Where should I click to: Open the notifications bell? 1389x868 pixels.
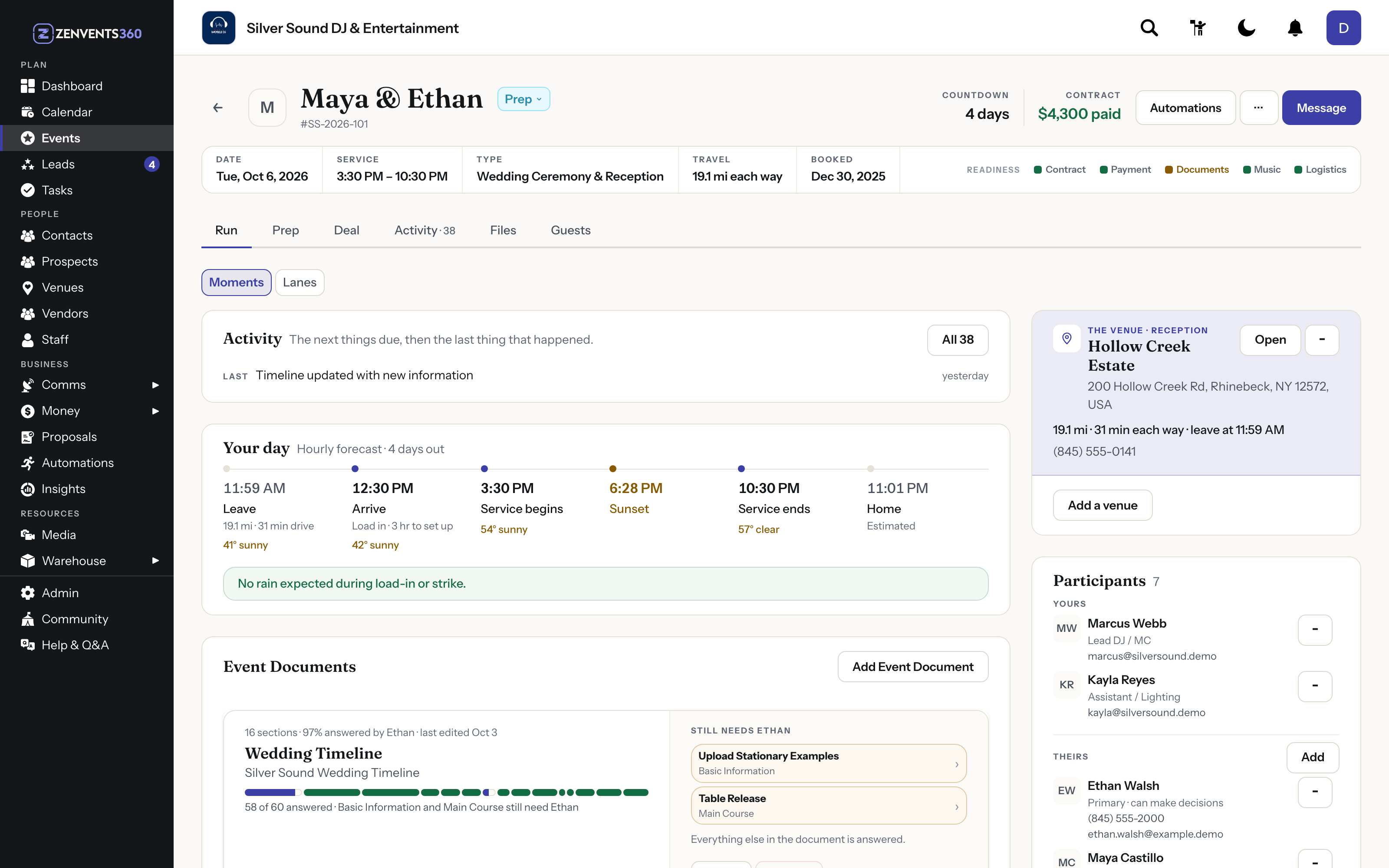pos(1295,27)
